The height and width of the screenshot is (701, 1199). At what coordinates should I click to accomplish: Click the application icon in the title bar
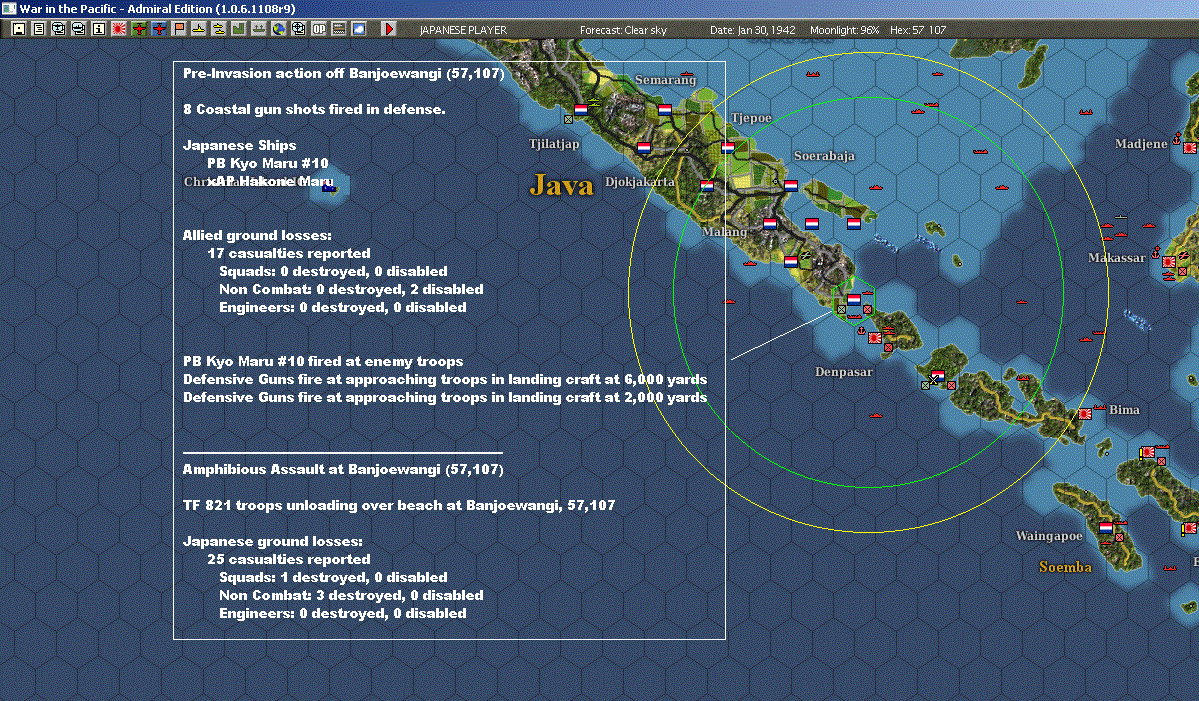point(8,8)
